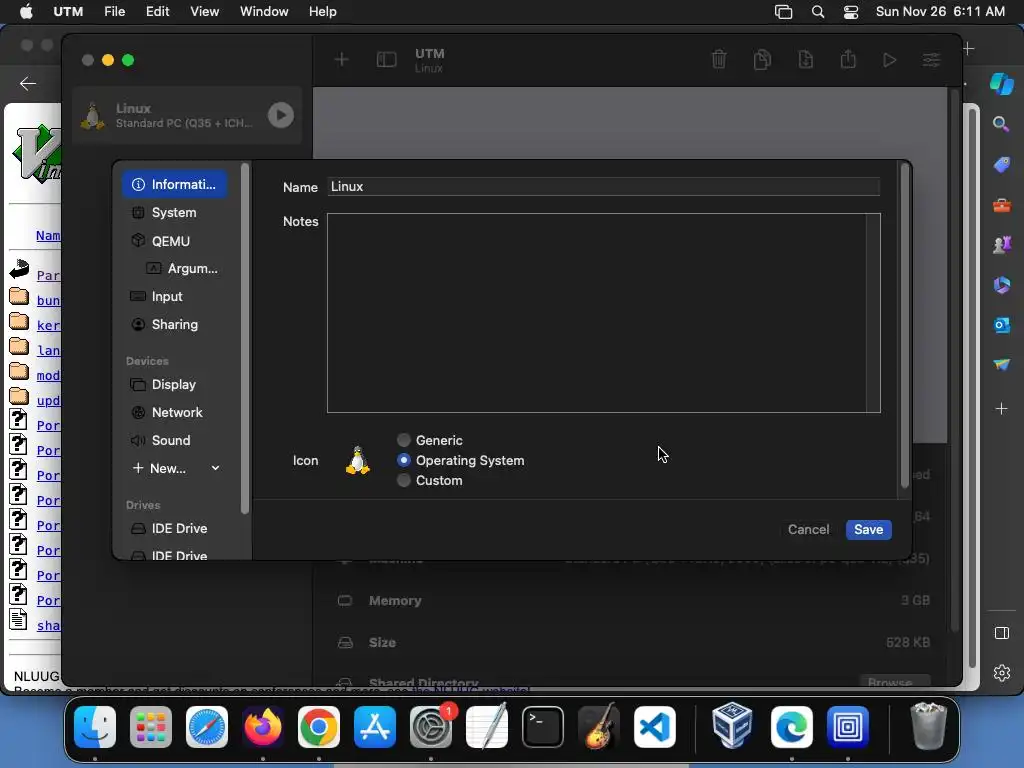This screenshot has height=768, width=1024.
Task: Click the browser back arrow
Action: point(28,84)
